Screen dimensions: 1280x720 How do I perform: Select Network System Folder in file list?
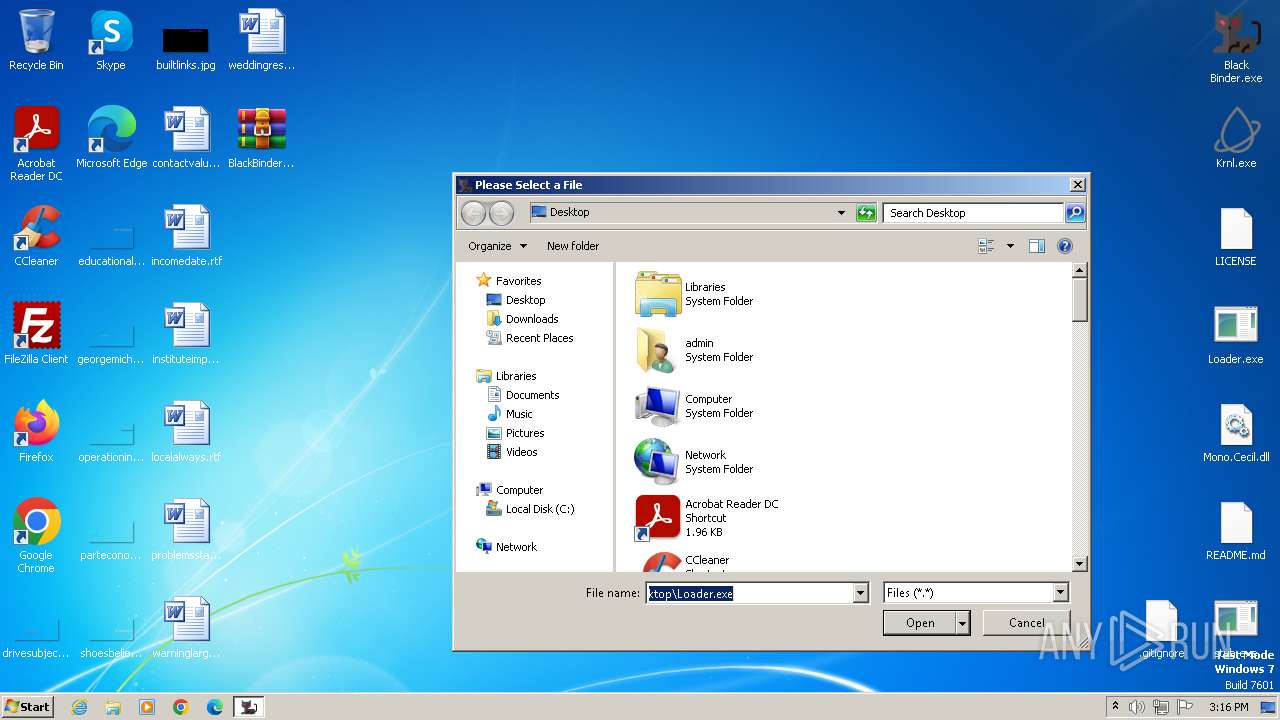click(695, 462)
